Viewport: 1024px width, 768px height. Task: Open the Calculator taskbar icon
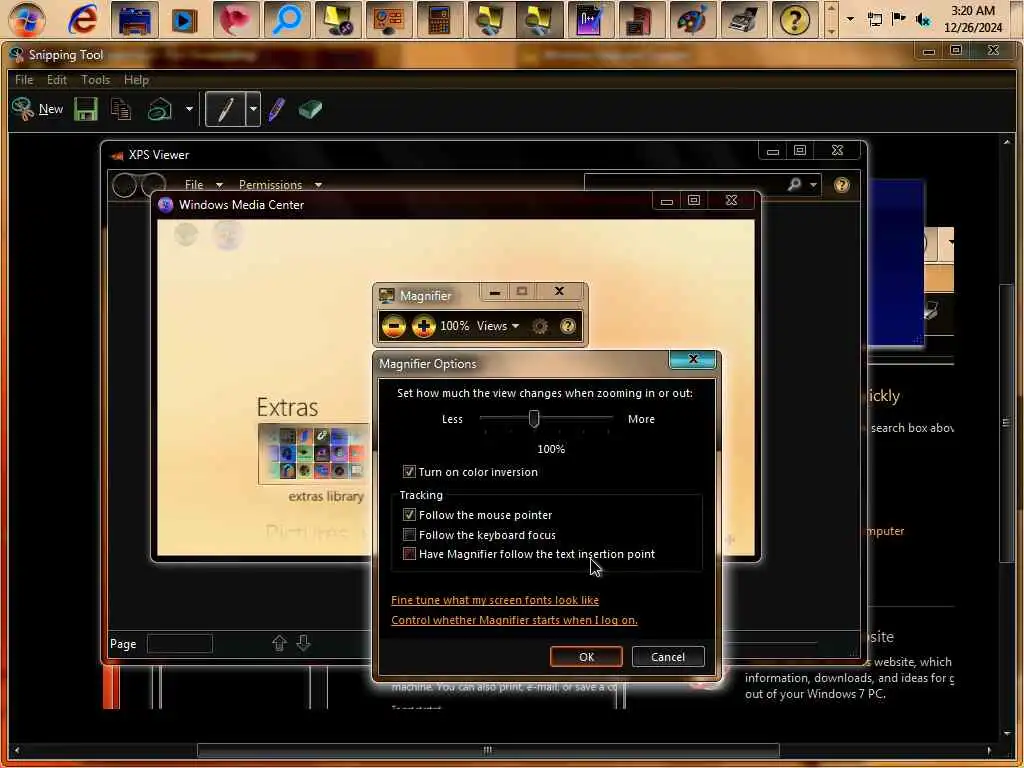(x=440, y=20)
